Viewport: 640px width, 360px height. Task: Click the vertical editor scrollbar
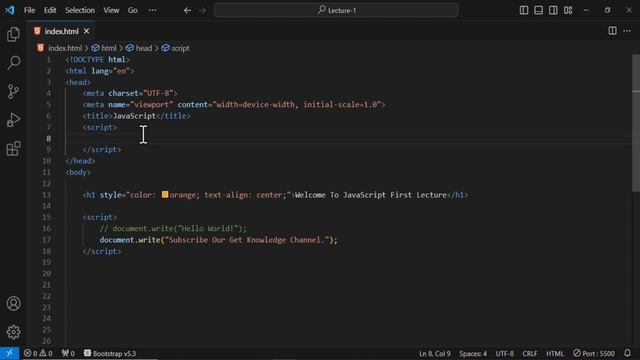636,122
